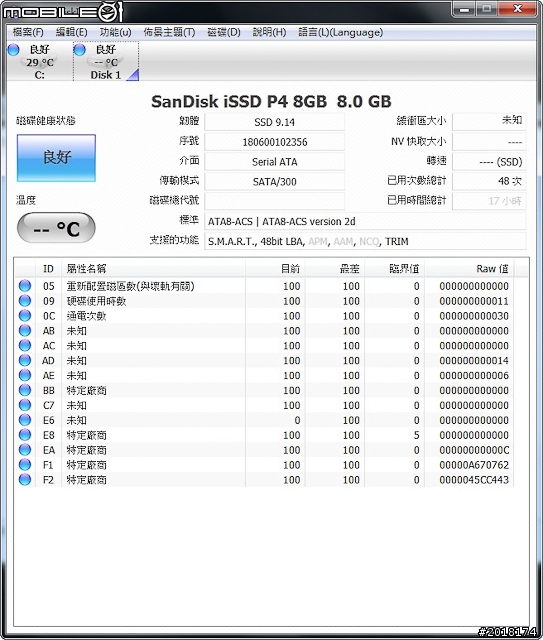The width and height of the screenshot is (543, 640).
Task: Click the power on hours field 17 小時
Action: 489,201
